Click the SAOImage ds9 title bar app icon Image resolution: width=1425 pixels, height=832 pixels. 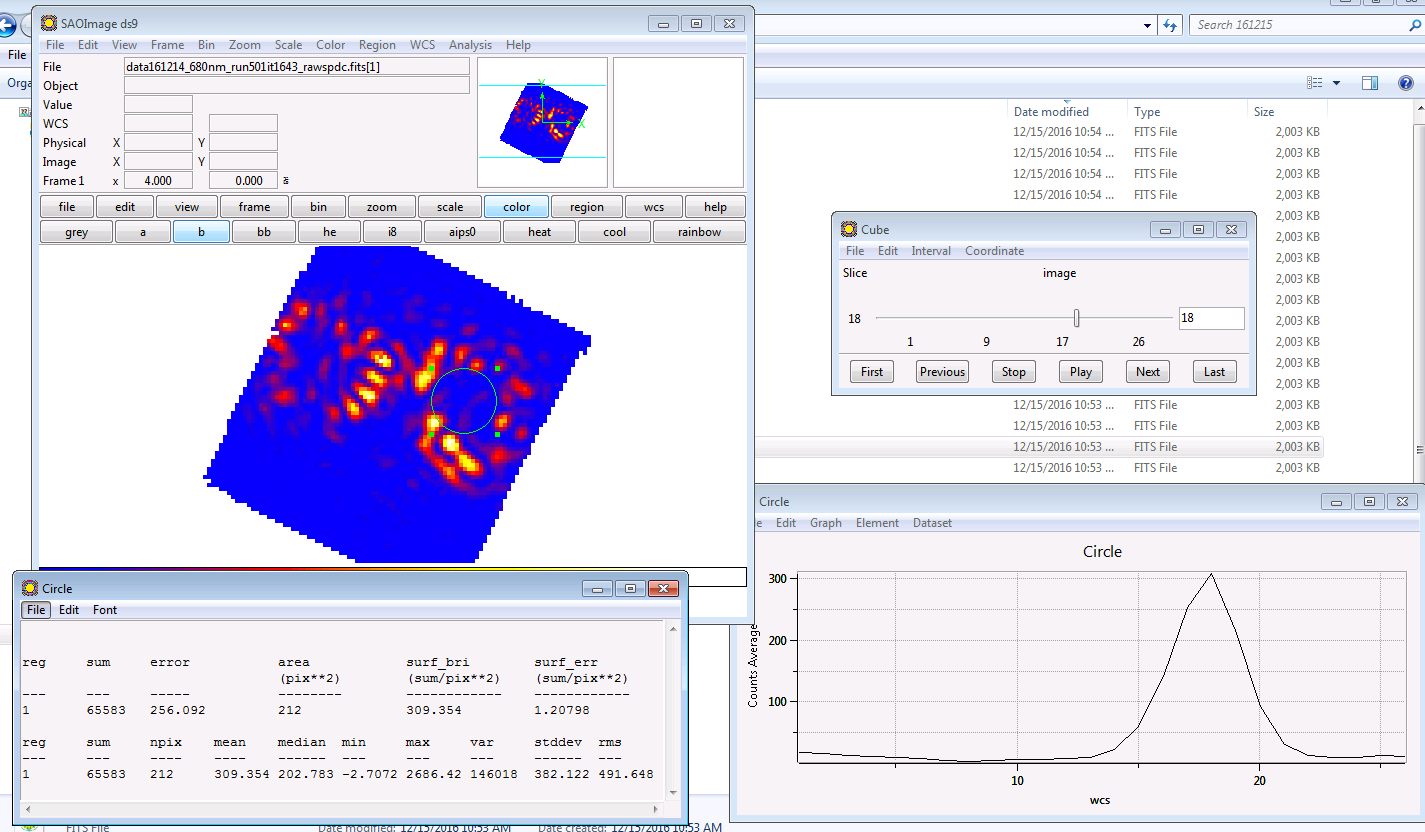(48, 23)
